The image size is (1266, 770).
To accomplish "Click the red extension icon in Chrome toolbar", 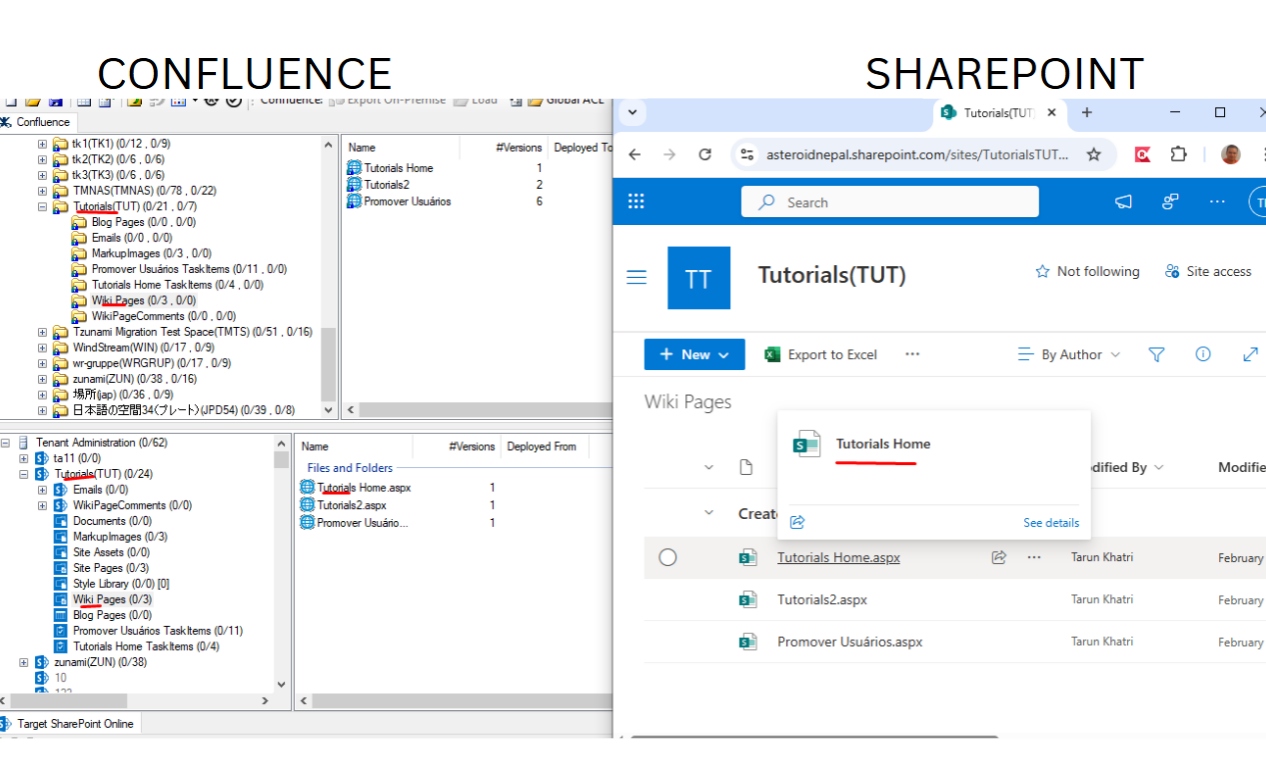I will coord(1142,154).
